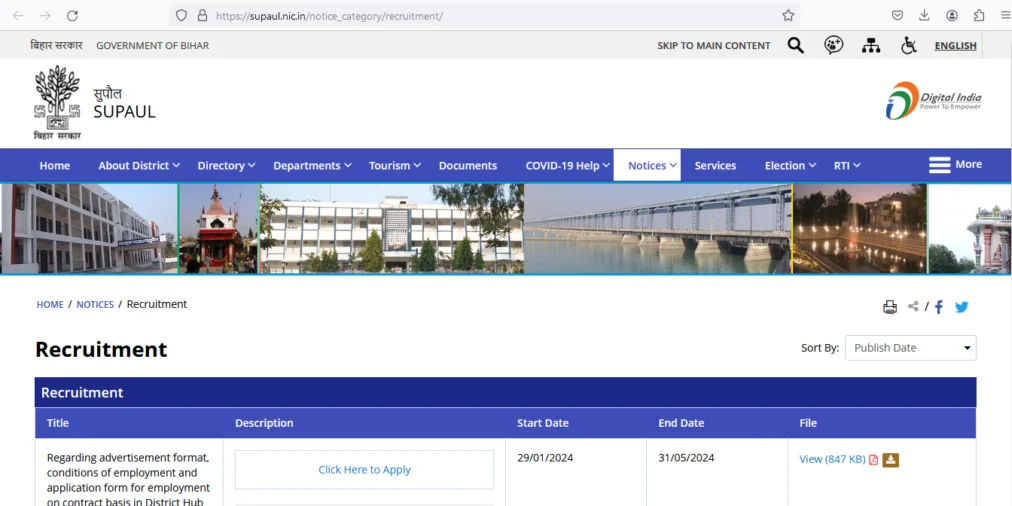Click the start date 29/01/2024 cell
1012x506 pixels.
545,458
